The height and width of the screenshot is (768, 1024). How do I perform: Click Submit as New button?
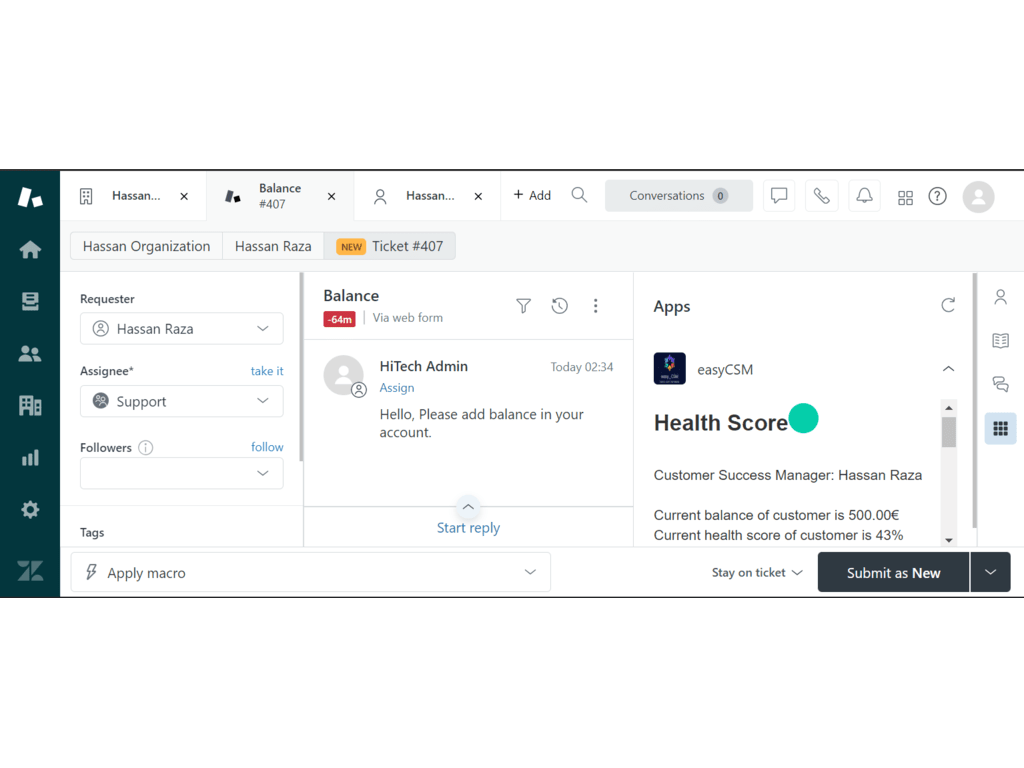(893, 572)
